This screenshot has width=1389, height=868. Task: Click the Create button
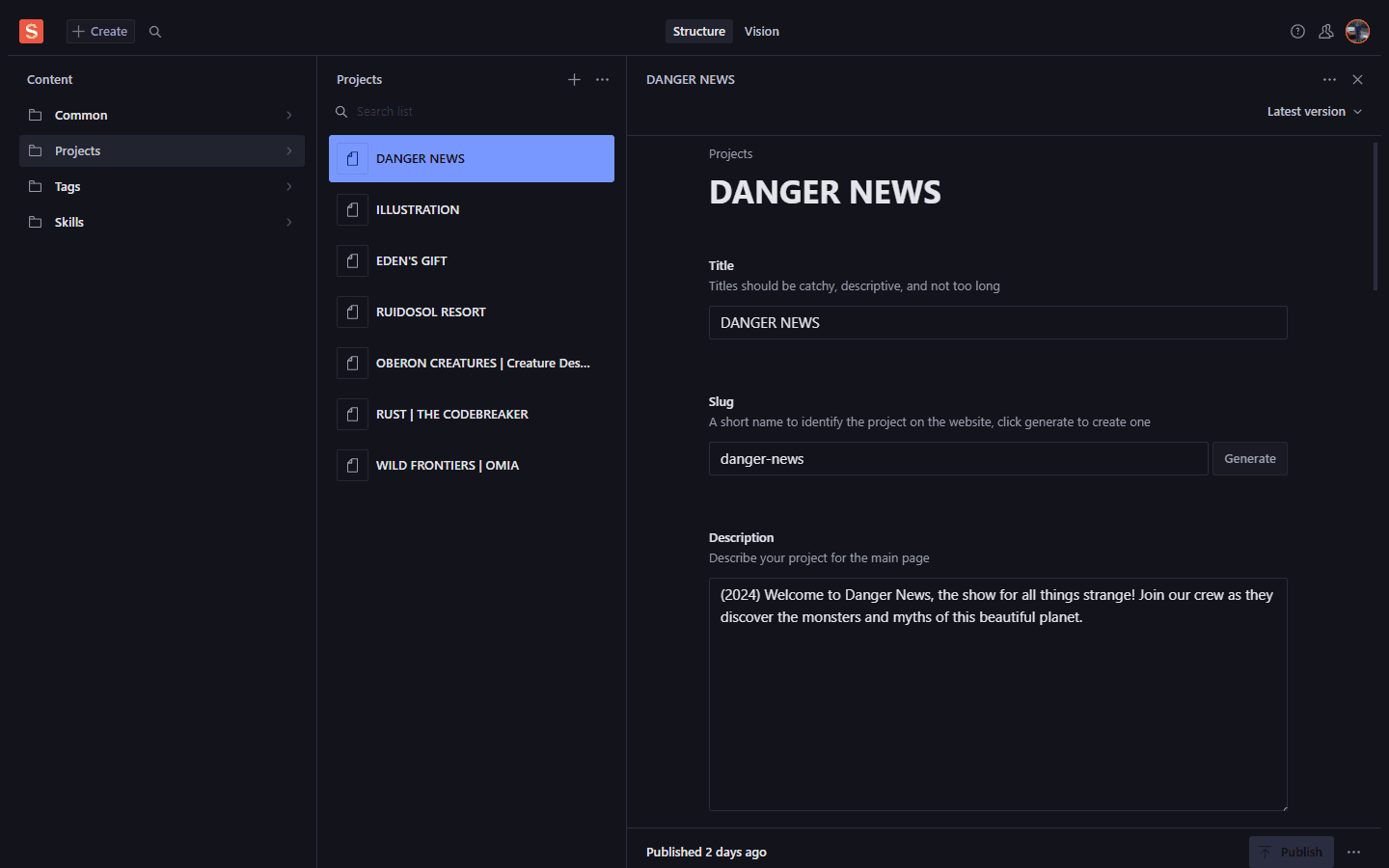point(100,32)
